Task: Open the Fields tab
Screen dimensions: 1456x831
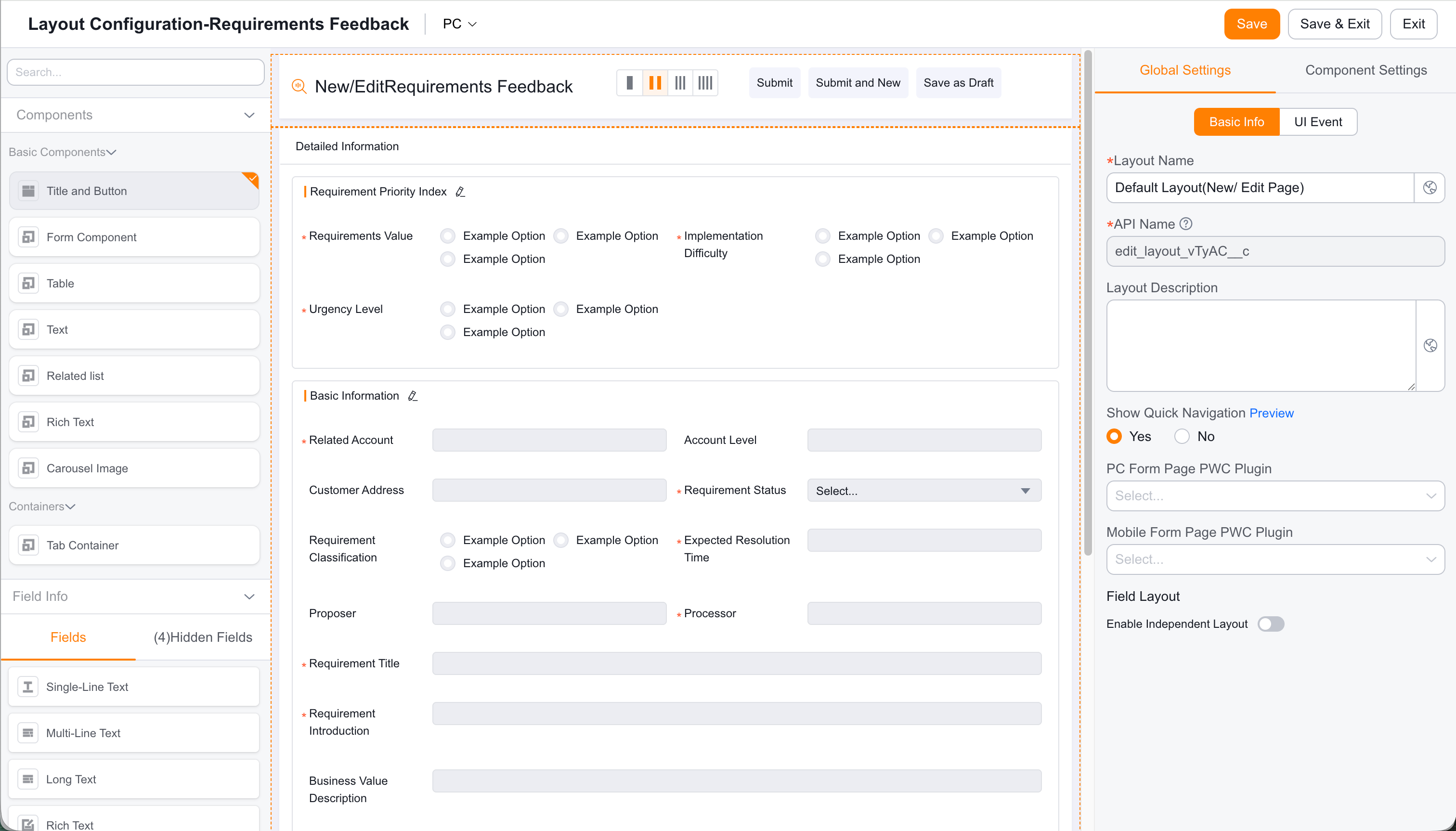Action: click(68, 637)
